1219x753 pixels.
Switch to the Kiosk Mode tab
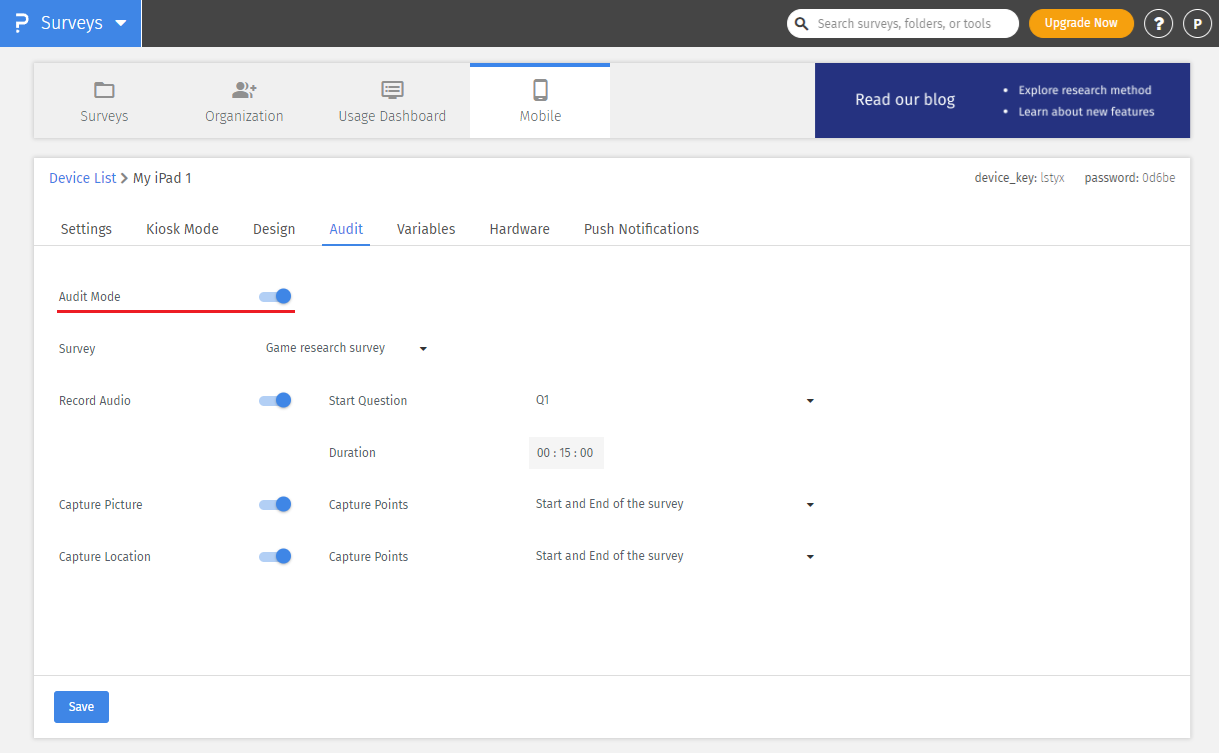[182, 229]
